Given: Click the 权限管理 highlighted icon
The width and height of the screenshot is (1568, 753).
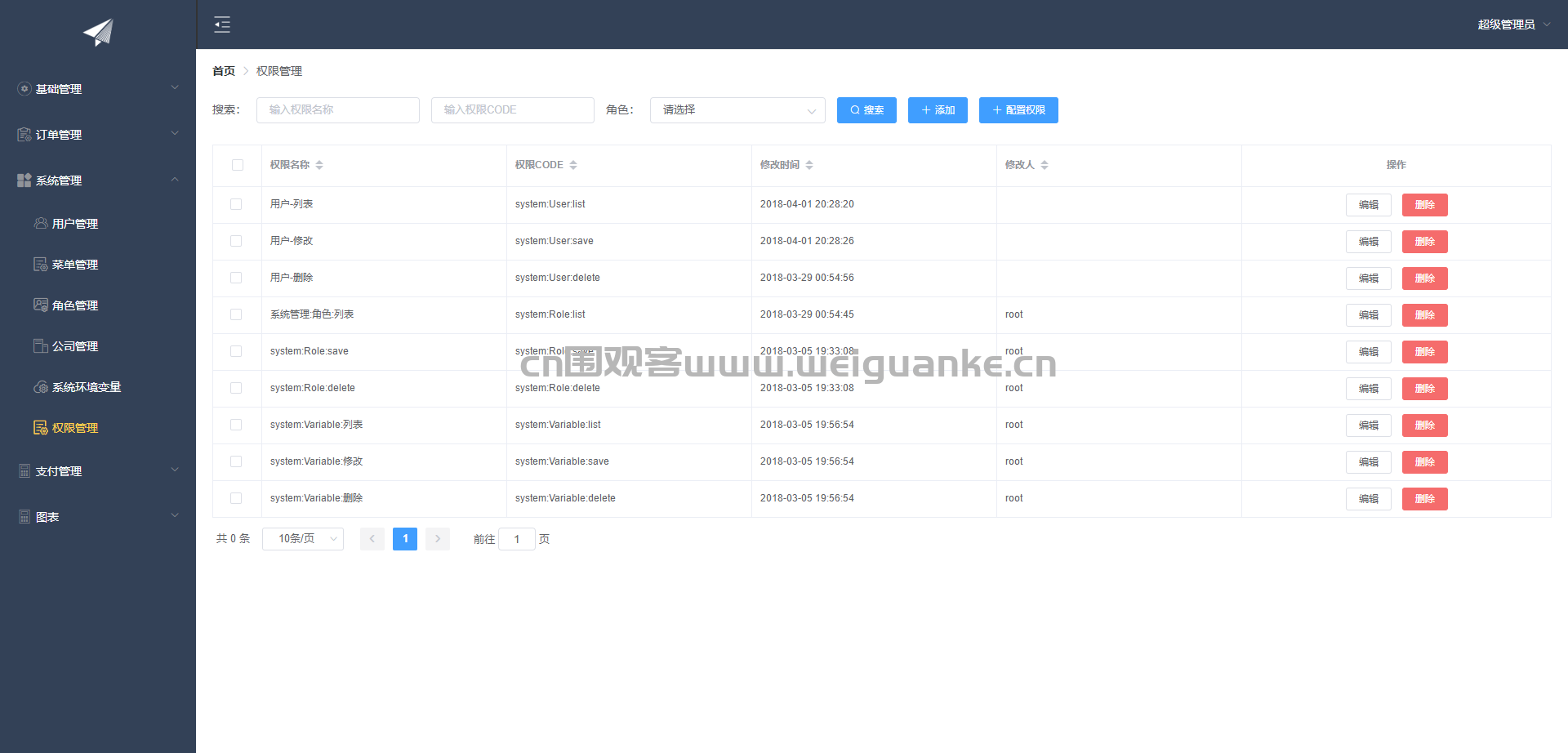Looking at the screenshot, I should pyautogui.click(x=41, y=428).
